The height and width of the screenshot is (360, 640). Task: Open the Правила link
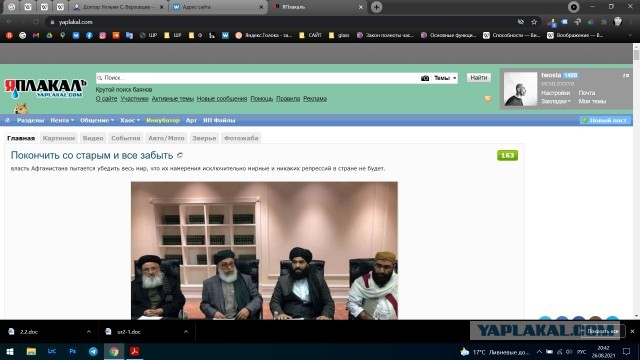(288, 98)
